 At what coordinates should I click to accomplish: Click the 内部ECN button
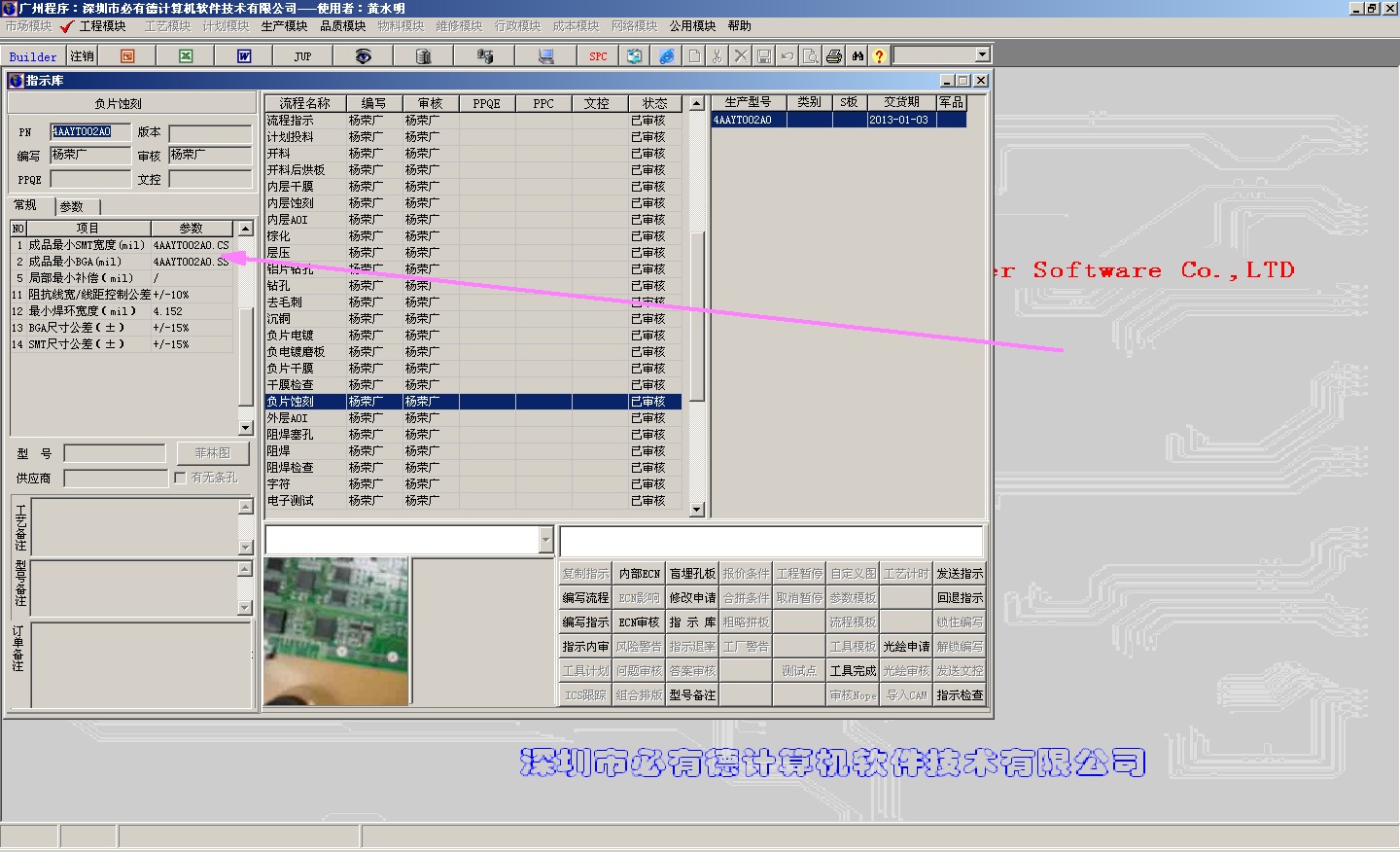click(x=639, y=574)
